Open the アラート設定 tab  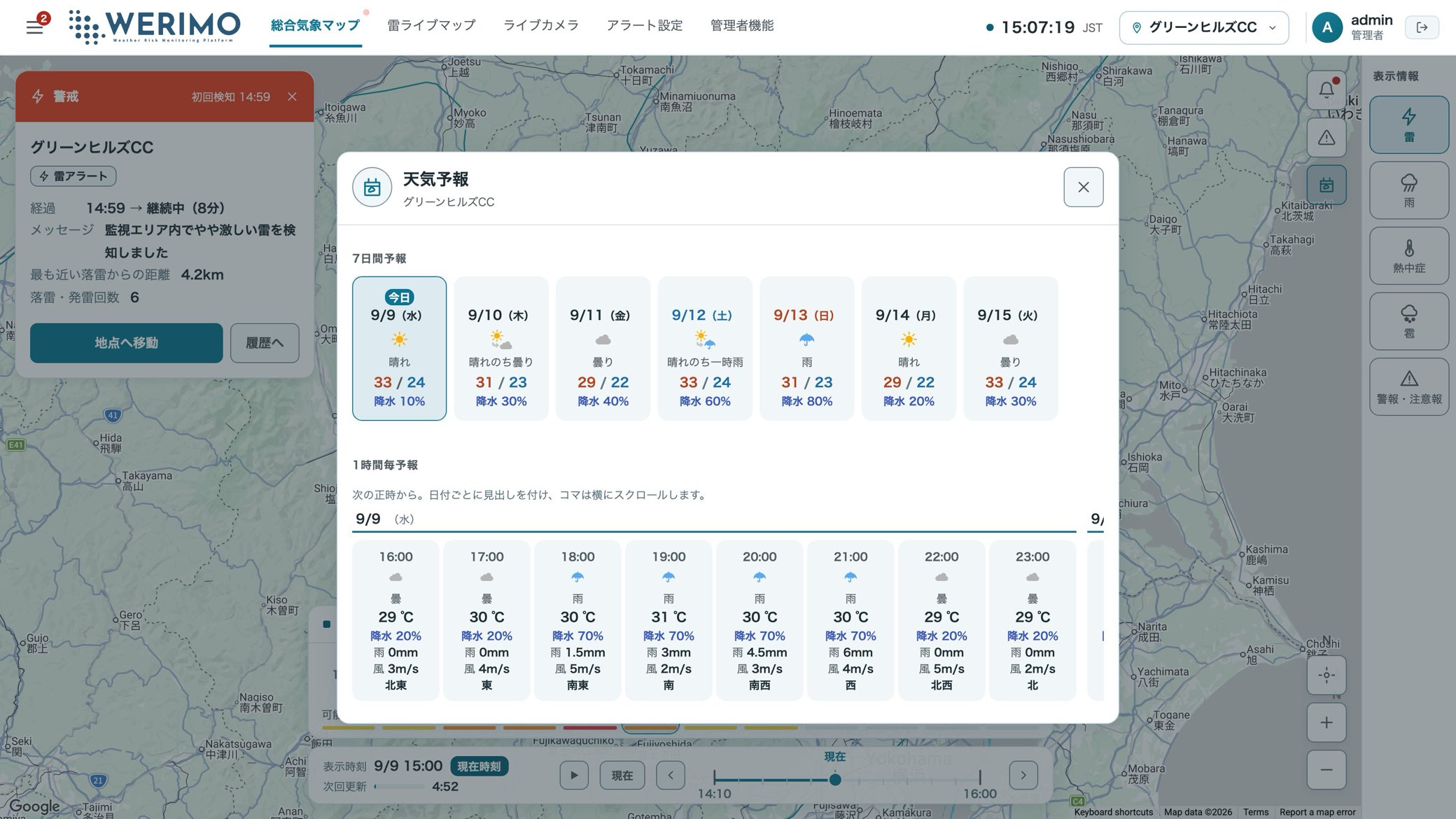coord(645,26)
